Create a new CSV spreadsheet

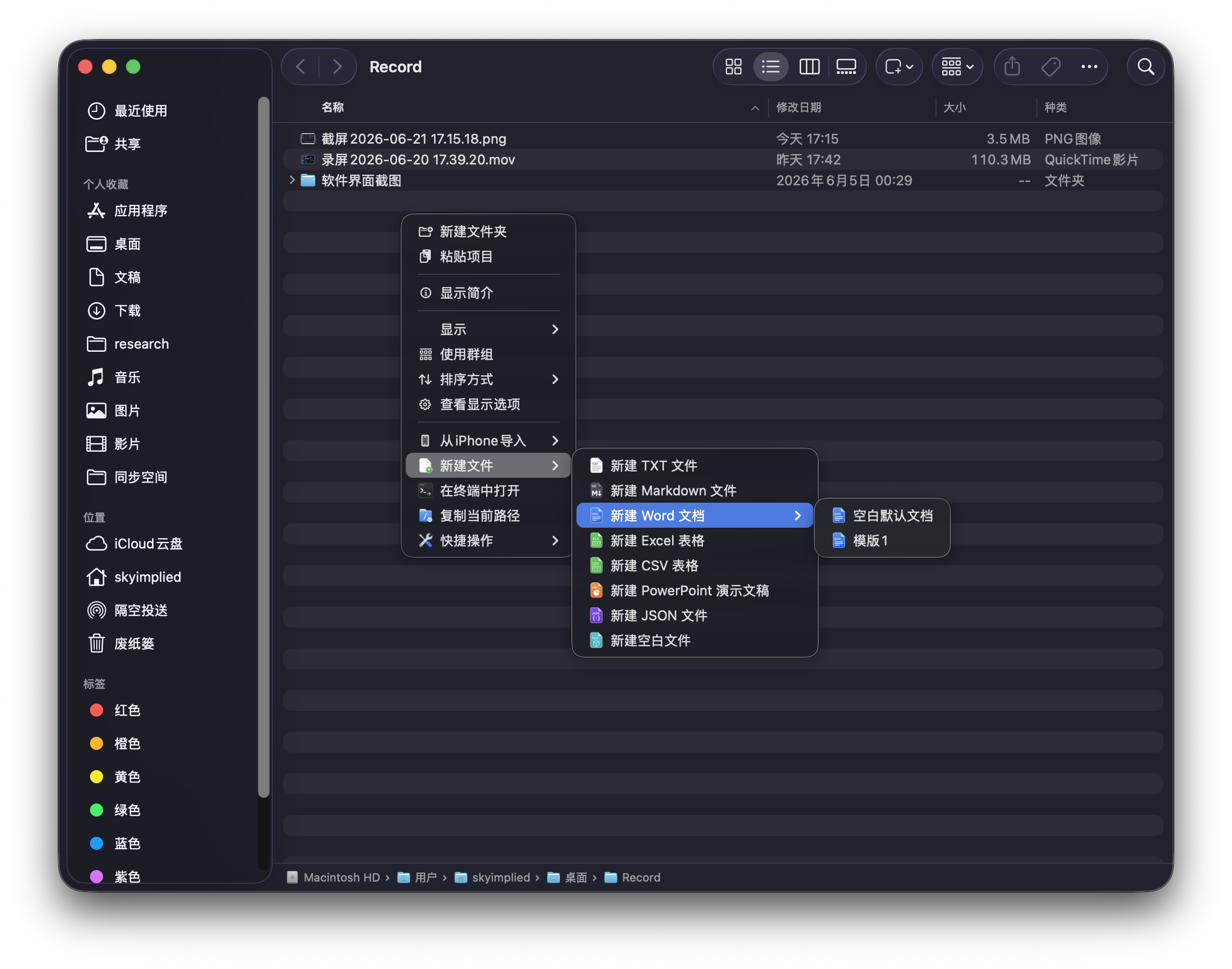click(x=694, y=565)
